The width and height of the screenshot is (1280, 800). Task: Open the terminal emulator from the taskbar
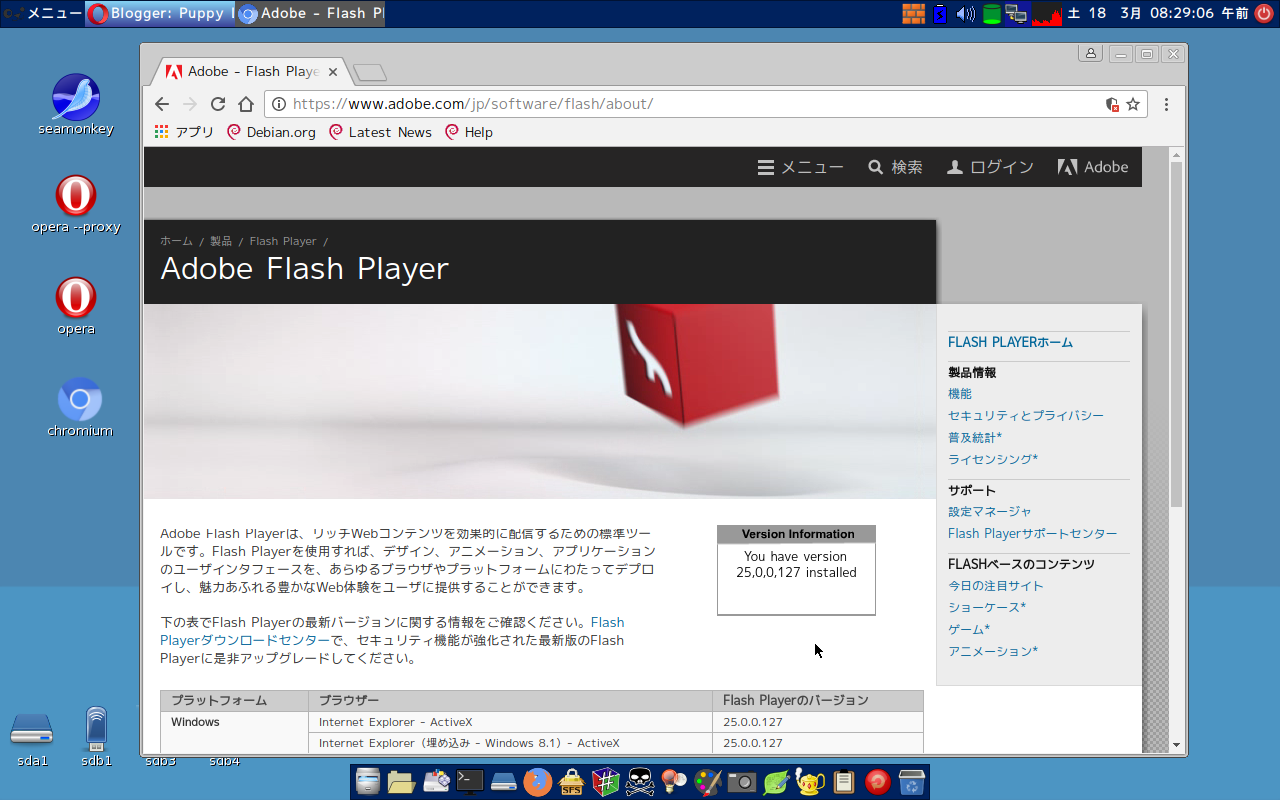[470, 781]
